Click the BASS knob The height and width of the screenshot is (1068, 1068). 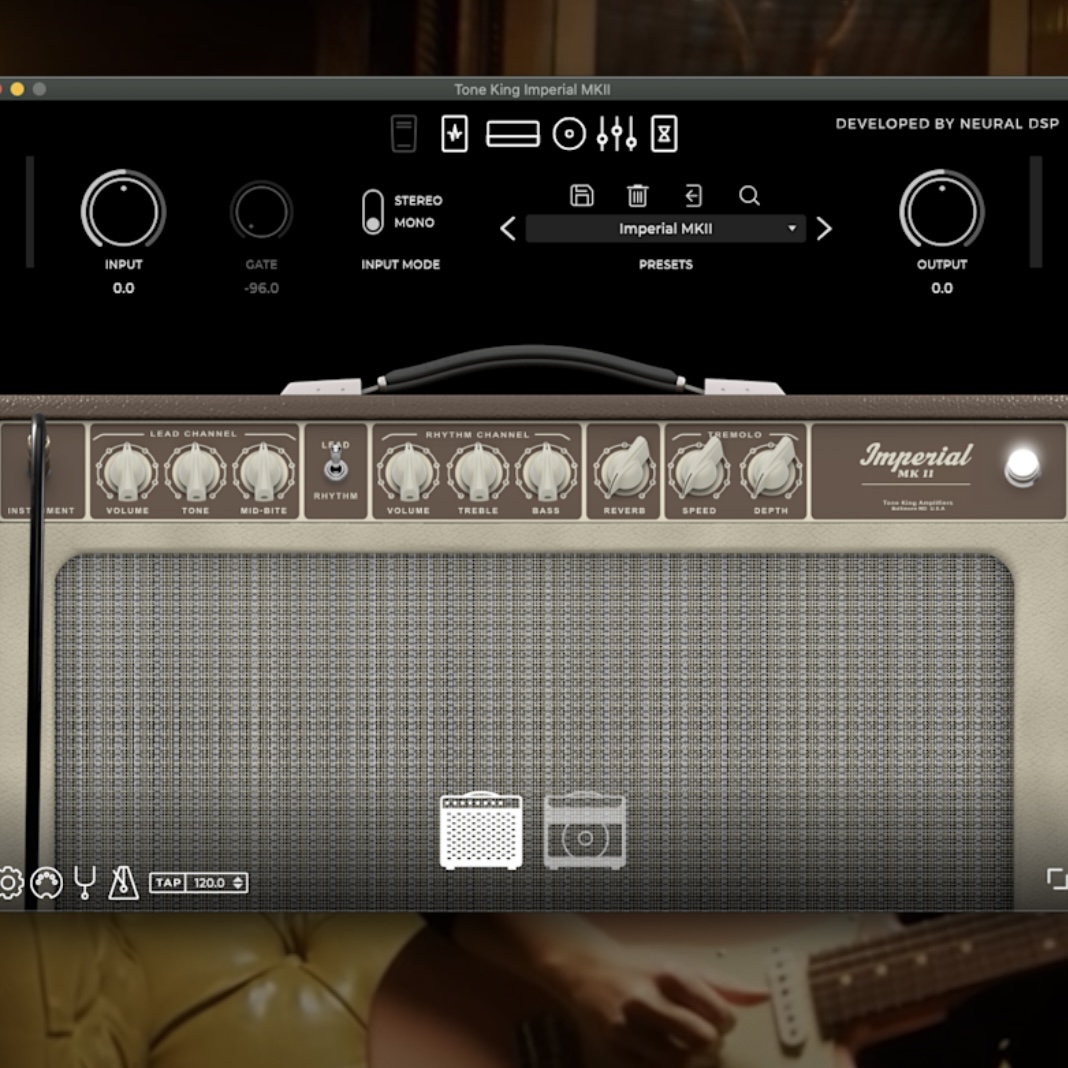click(x=546, y=471)
